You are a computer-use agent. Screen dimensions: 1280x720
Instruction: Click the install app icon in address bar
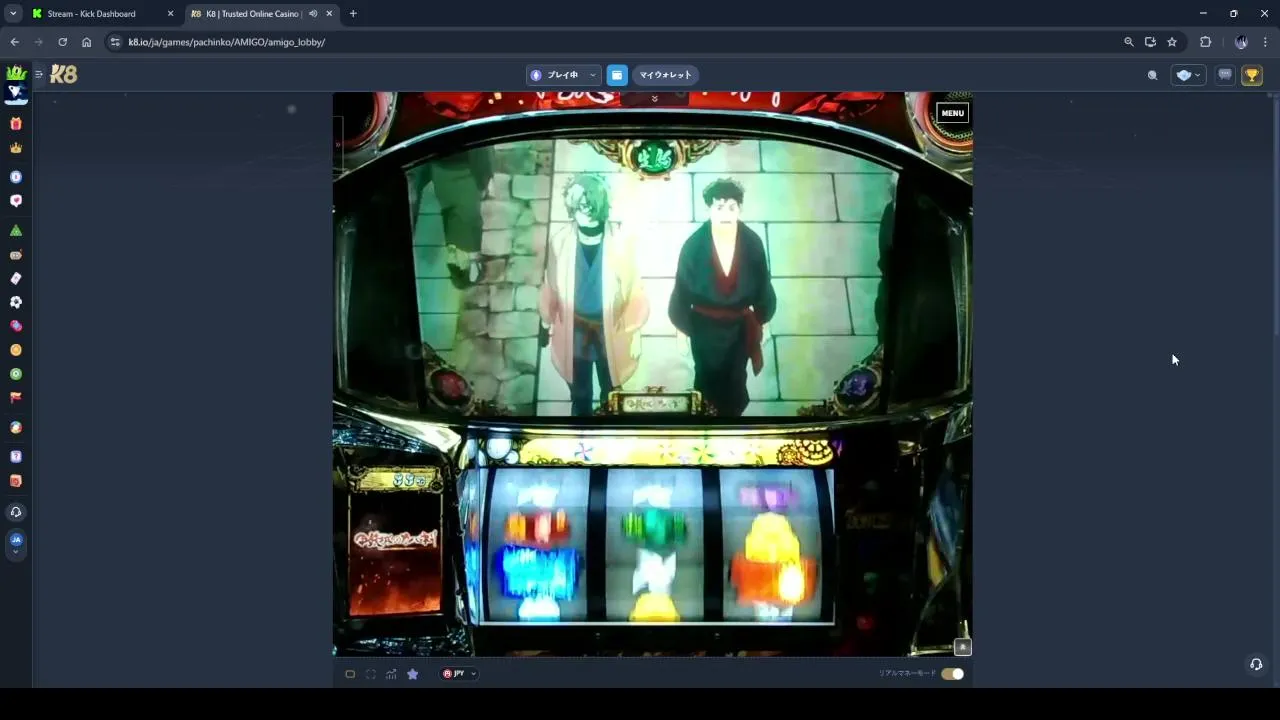pyautogui.click(x=1150, y=42)
